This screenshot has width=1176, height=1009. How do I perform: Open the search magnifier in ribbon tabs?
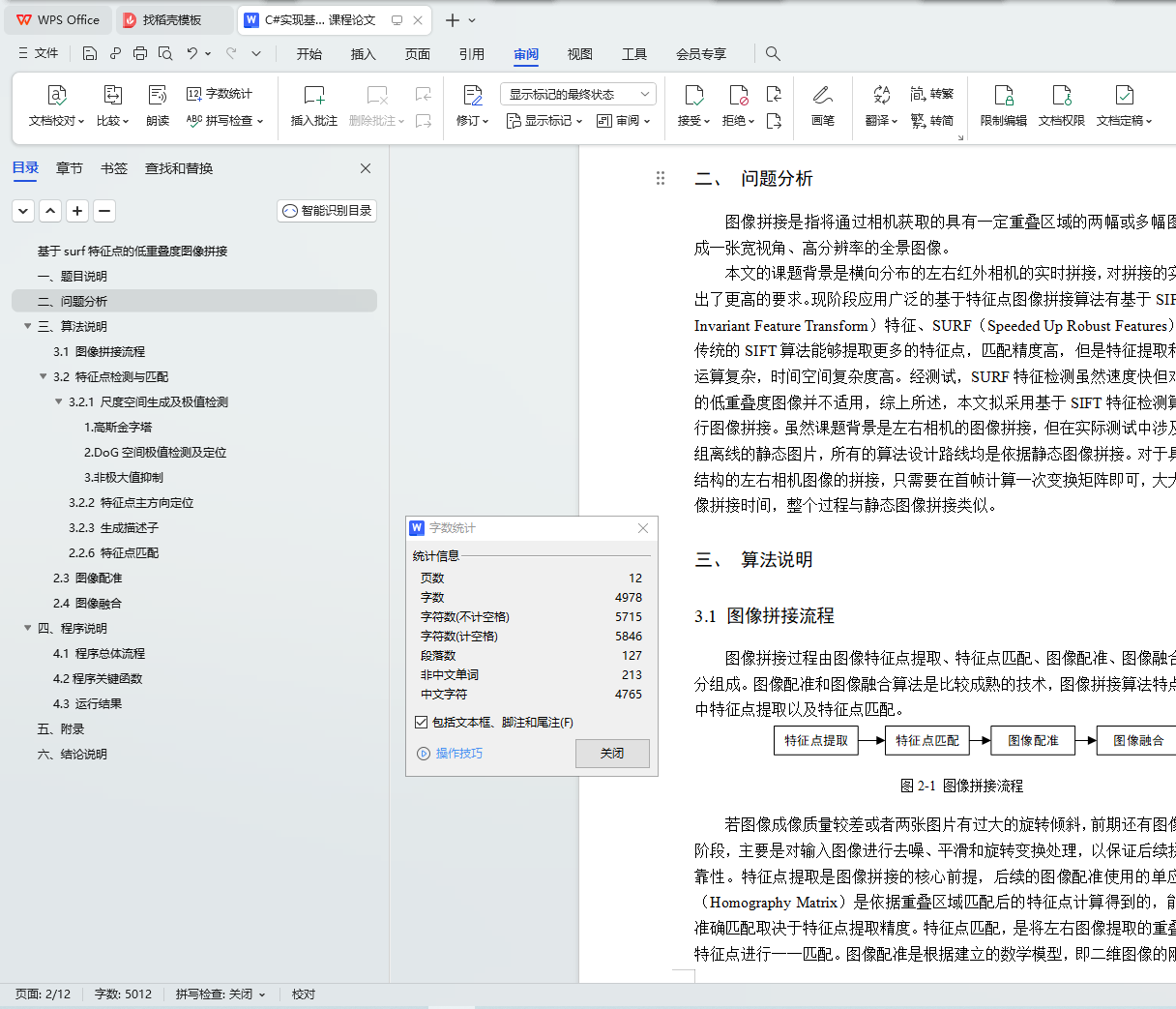pos(773,53)
